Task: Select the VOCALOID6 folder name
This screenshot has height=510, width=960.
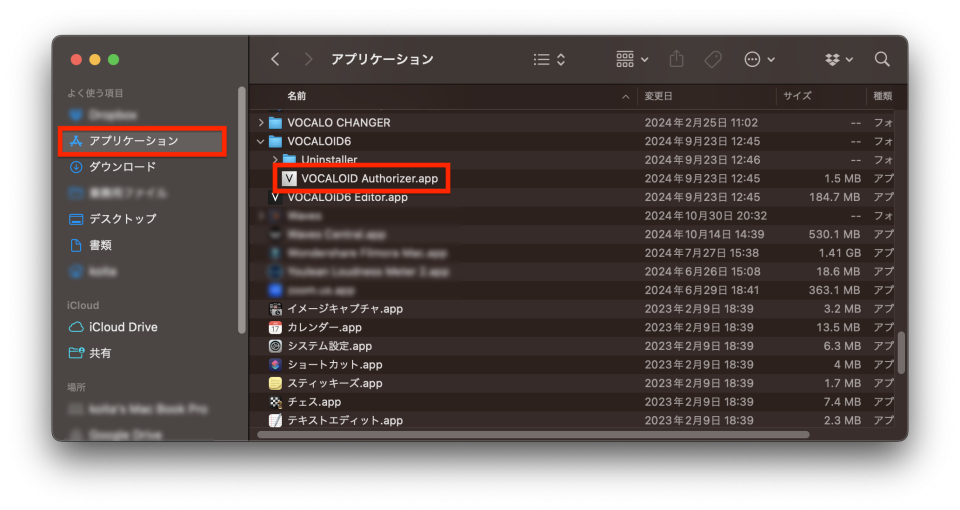Action: point(319,141)
